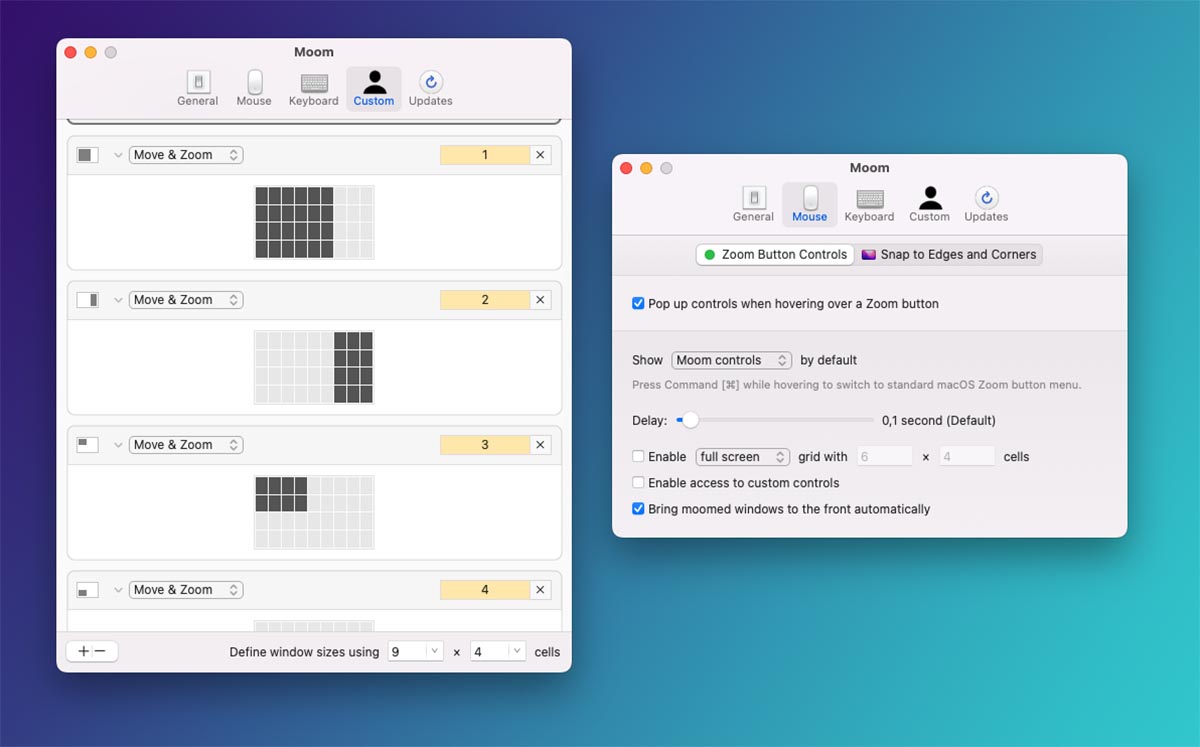Viewport: 1200px width, 747px height.
Task: Switch to Snap to Edges and Corners tab
Action: tap(948, 255)
